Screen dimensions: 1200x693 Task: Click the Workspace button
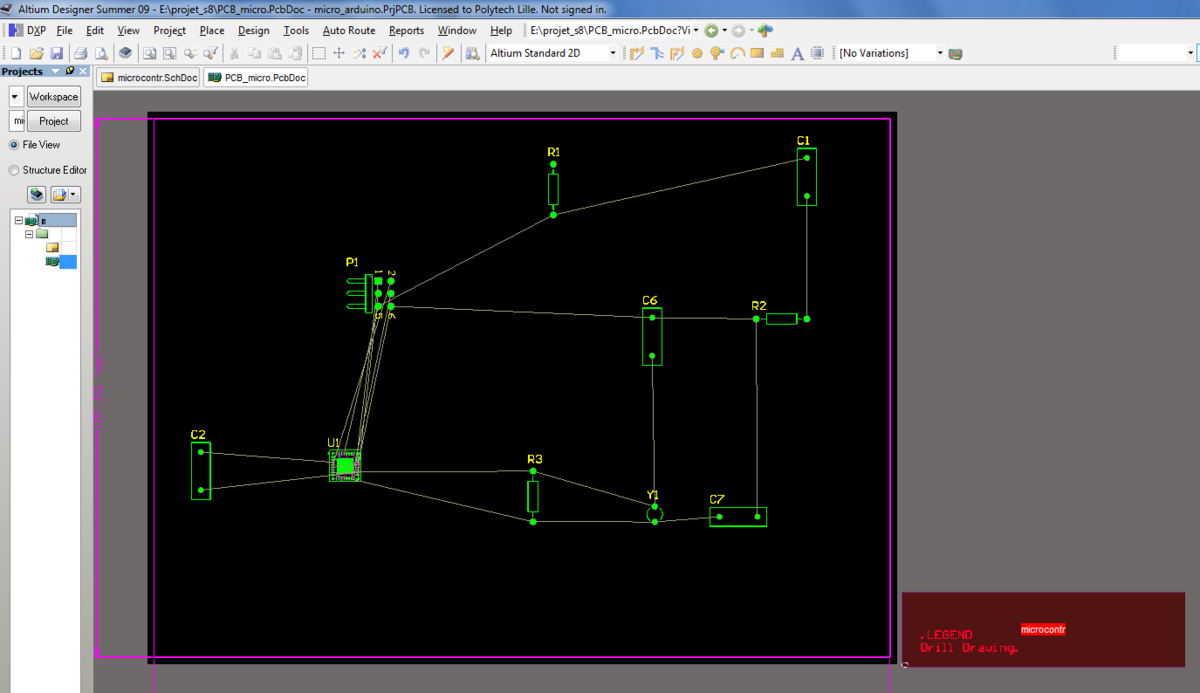[x=53, y=97]
